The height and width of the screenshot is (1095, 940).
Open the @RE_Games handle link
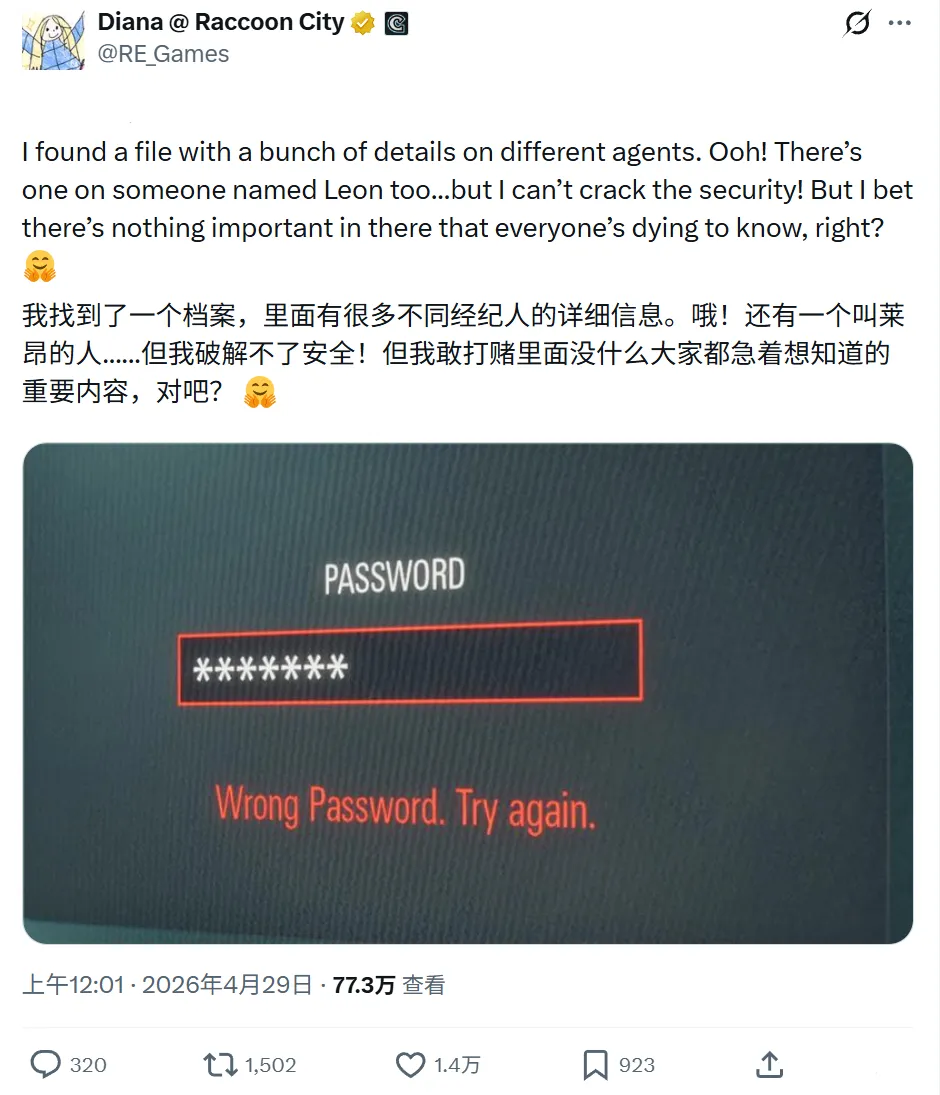coord(163,54)
